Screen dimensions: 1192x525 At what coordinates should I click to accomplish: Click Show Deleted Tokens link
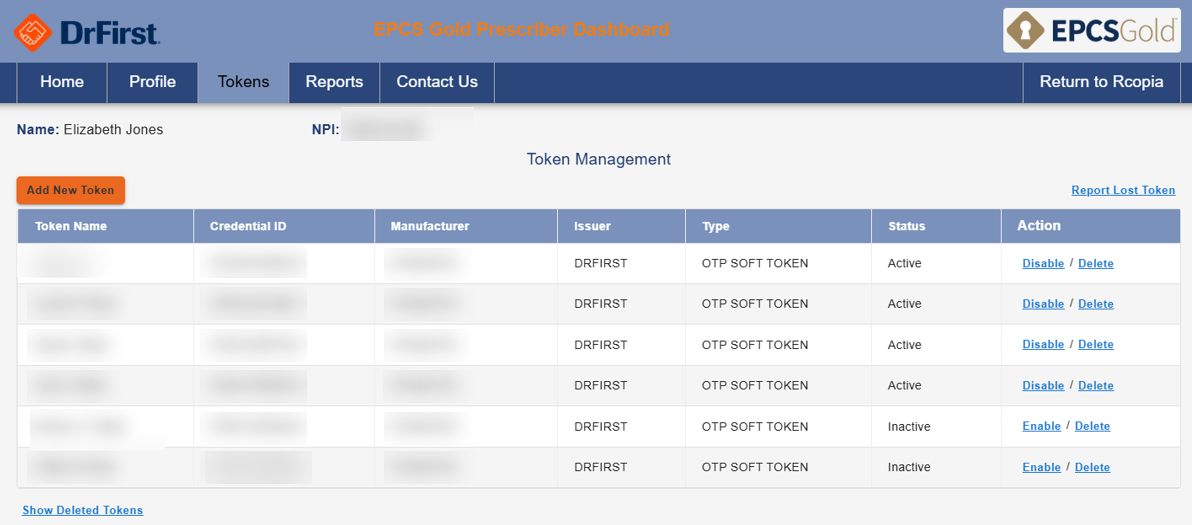[x=83, y=511]
